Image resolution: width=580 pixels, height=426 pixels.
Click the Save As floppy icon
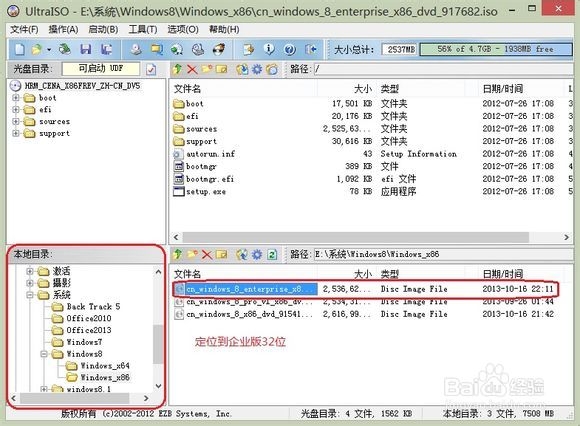pyautogui.click(x=107, y=49)
